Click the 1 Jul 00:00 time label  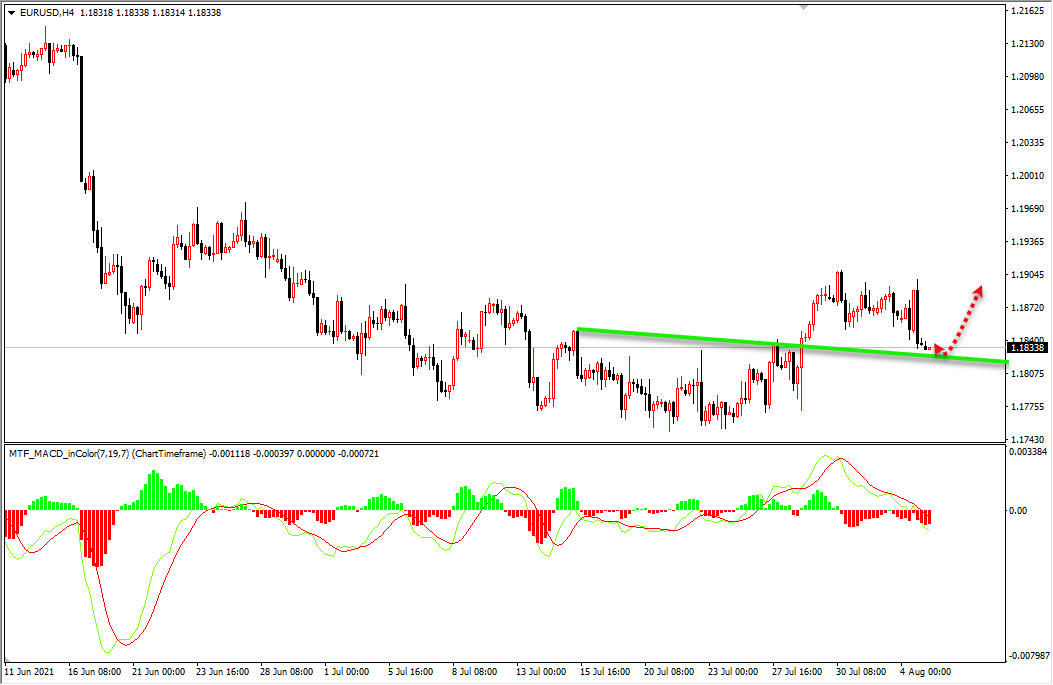(x=347, y=672)
